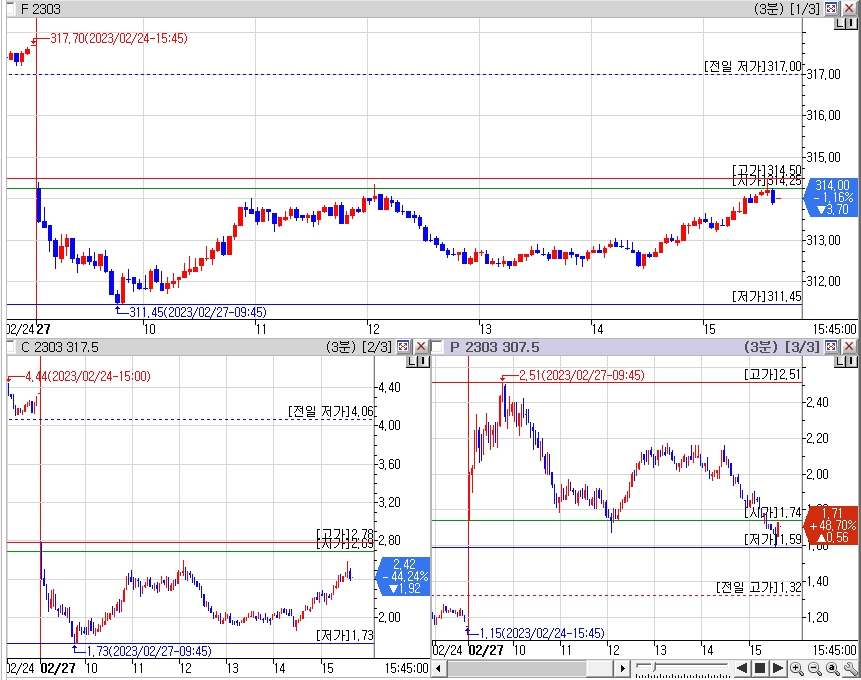This screenshot has height=680, width=861.
Task: Click the 4.44 high marker label
Action: click(x=88, y=376)
